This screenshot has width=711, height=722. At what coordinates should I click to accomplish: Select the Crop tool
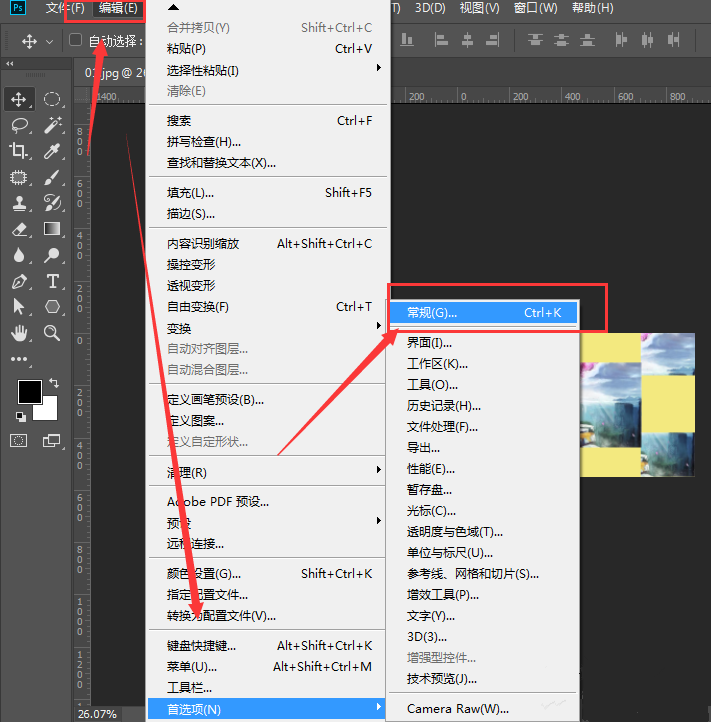pyautogui.click(x=19, y=151)
